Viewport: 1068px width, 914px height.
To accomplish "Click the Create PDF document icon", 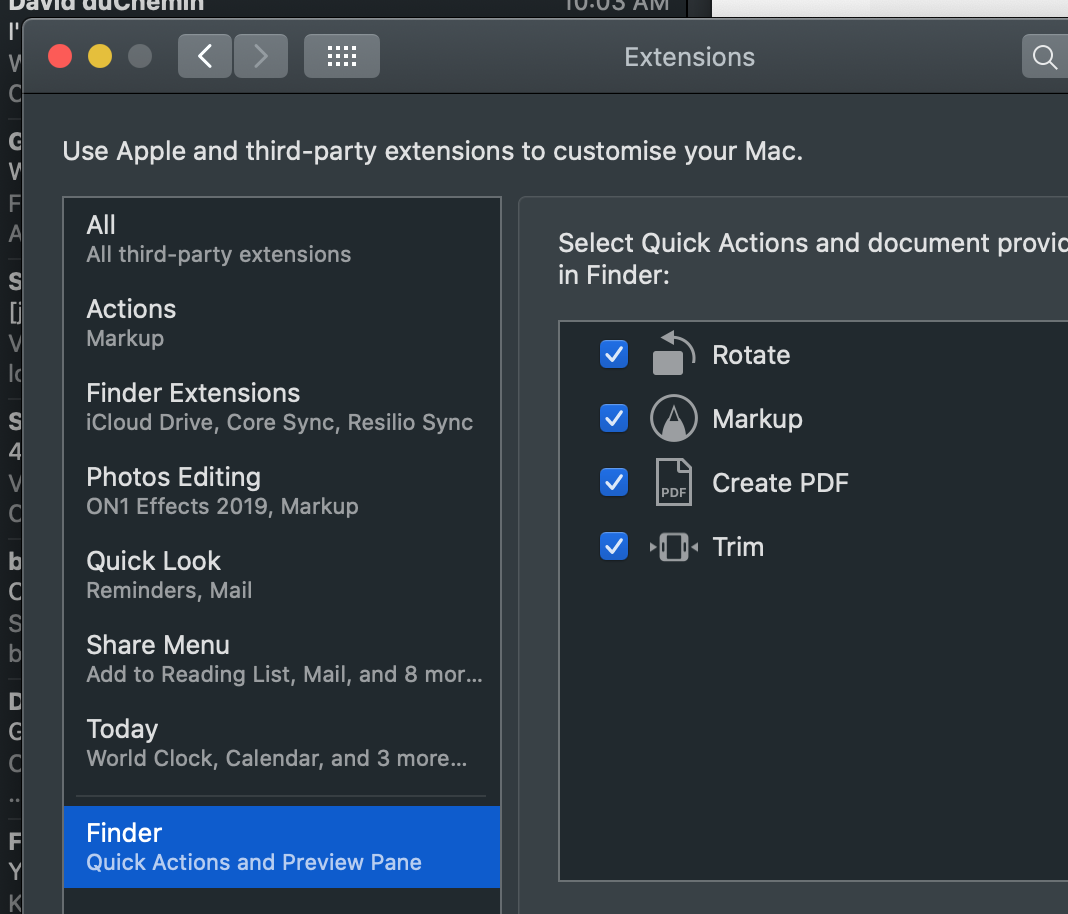I will tap(673, 482).
